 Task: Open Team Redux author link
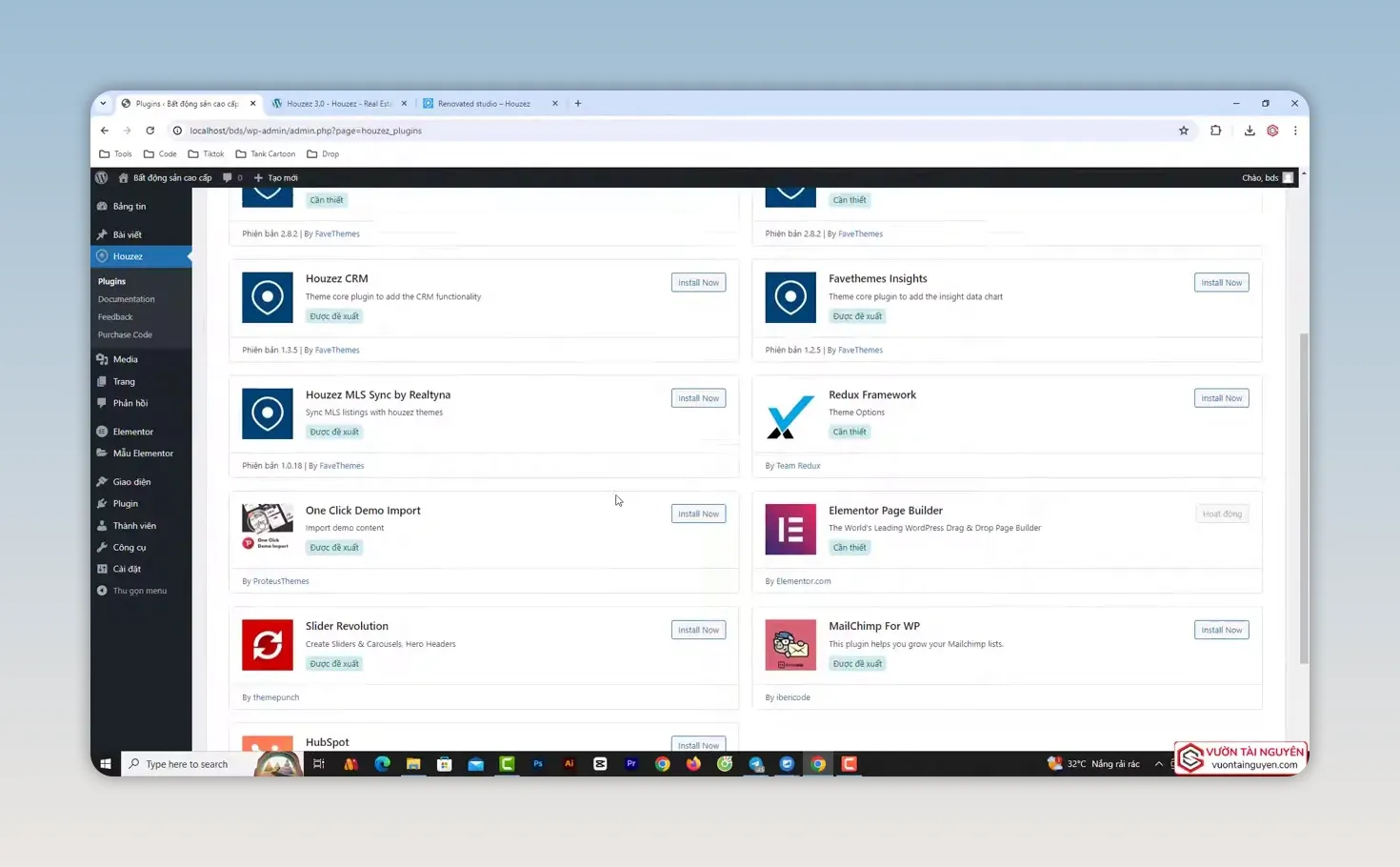coord(798,466)
